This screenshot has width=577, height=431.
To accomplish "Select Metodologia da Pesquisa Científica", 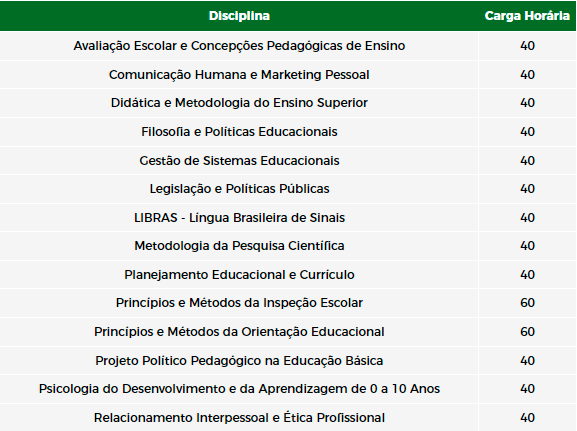I will pos(239,246).
